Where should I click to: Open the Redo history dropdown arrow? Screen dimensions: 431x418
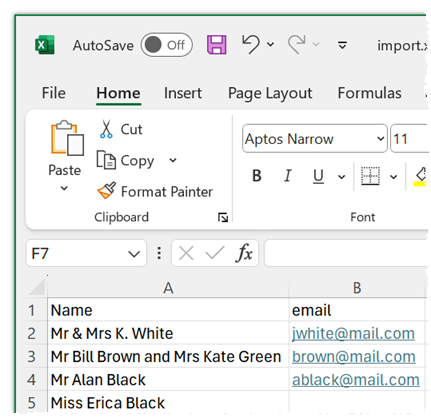pyautogui.click(x=316, y=44)
